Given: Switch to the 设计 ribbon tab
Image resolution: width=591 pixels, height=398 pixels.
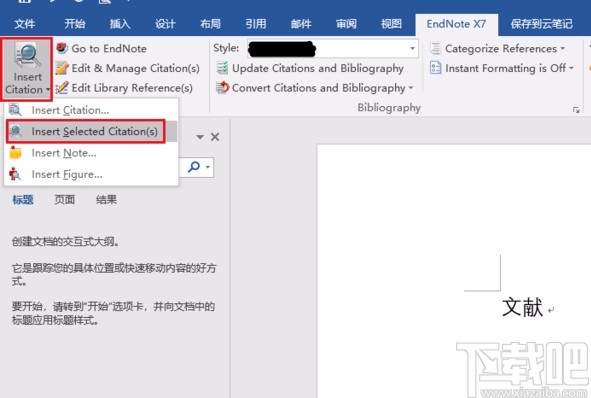Looking at the screenshot, I should click(x=165, y=24).
